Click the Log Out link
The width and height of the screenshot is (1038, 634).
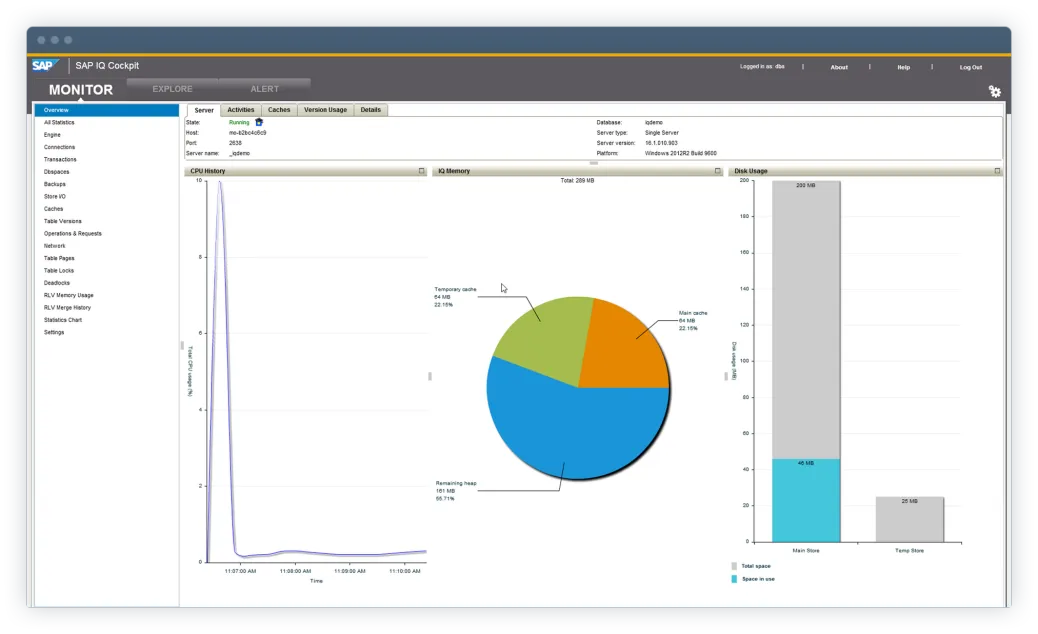click(970, 67)
